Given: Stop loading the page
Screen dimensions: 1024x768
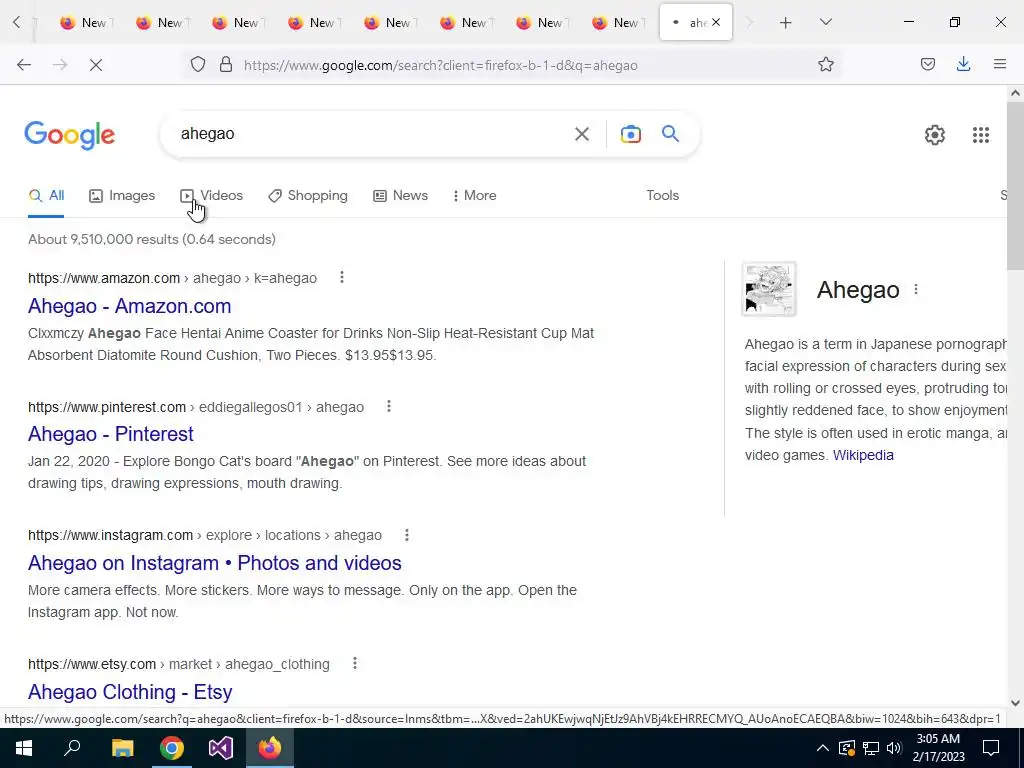Looking at the screenshot, I should coord(95,65).
